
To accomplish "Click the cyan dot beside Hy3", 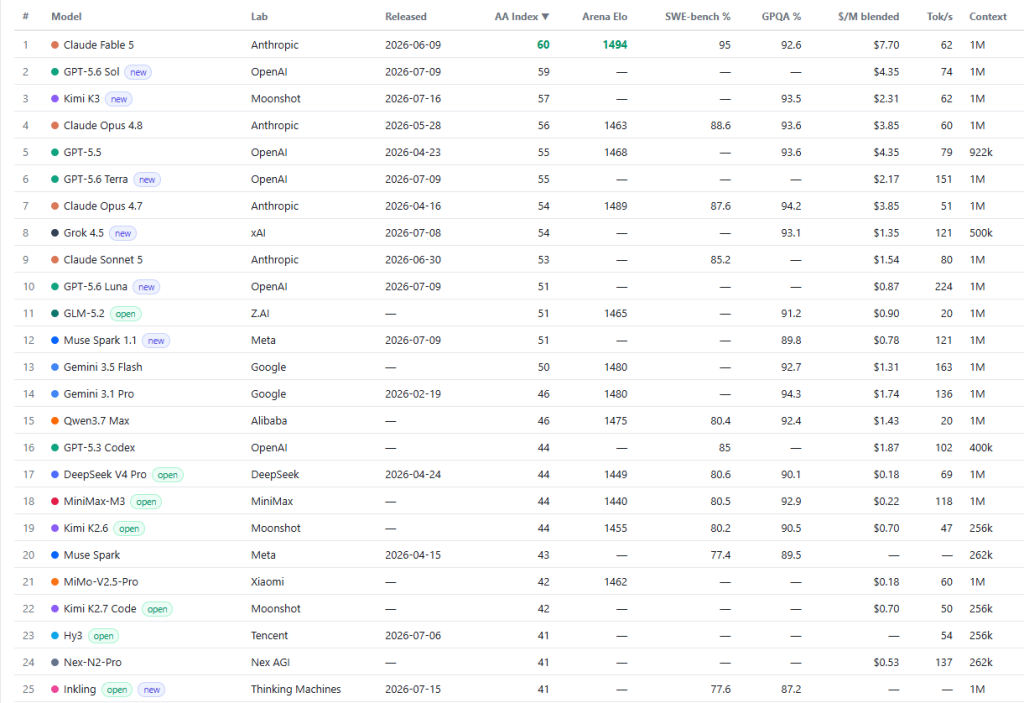I will coord(55,635).
